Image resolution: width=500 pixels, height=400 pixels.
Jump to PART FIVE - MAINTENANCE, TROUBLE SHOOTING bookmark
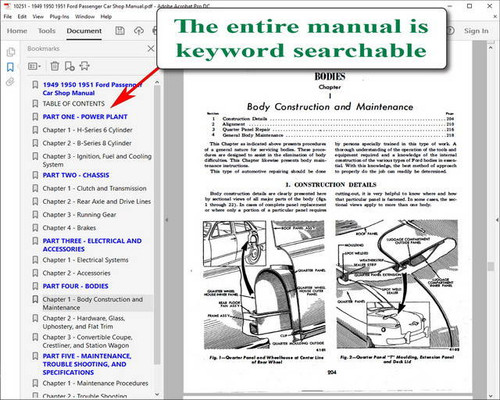(87, 364)
